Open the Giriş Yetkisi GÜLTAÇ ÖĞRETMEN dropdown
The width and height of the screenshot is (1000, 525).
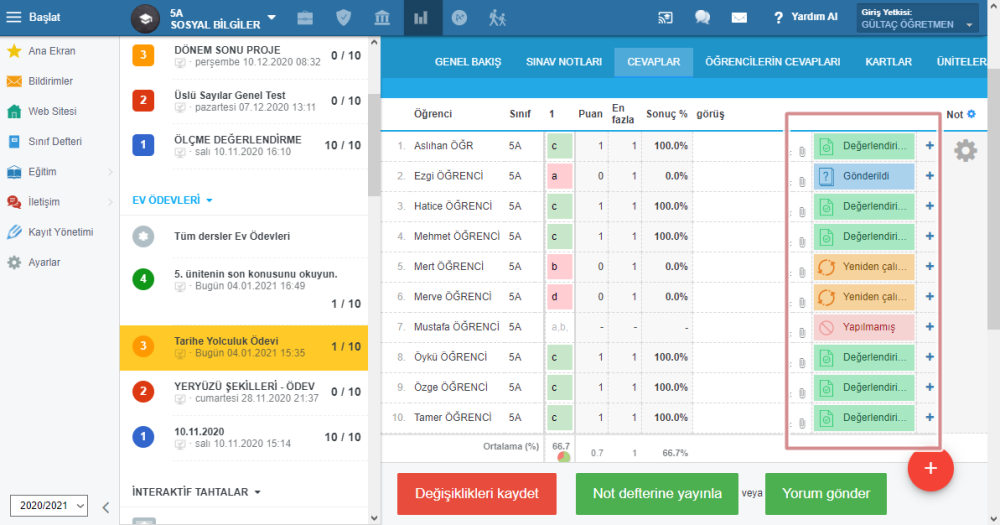coord(917,18)
